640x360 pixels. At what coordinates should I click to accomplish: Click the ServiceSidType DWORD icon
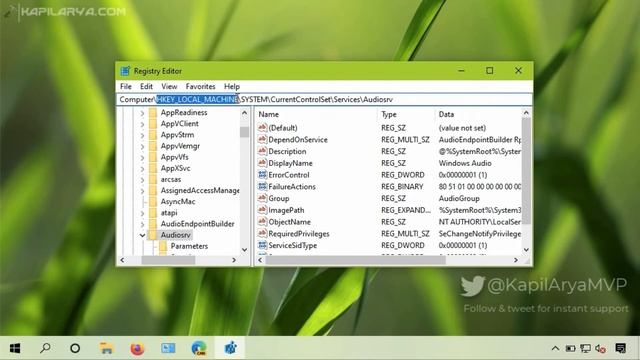(x=262, y=245)
